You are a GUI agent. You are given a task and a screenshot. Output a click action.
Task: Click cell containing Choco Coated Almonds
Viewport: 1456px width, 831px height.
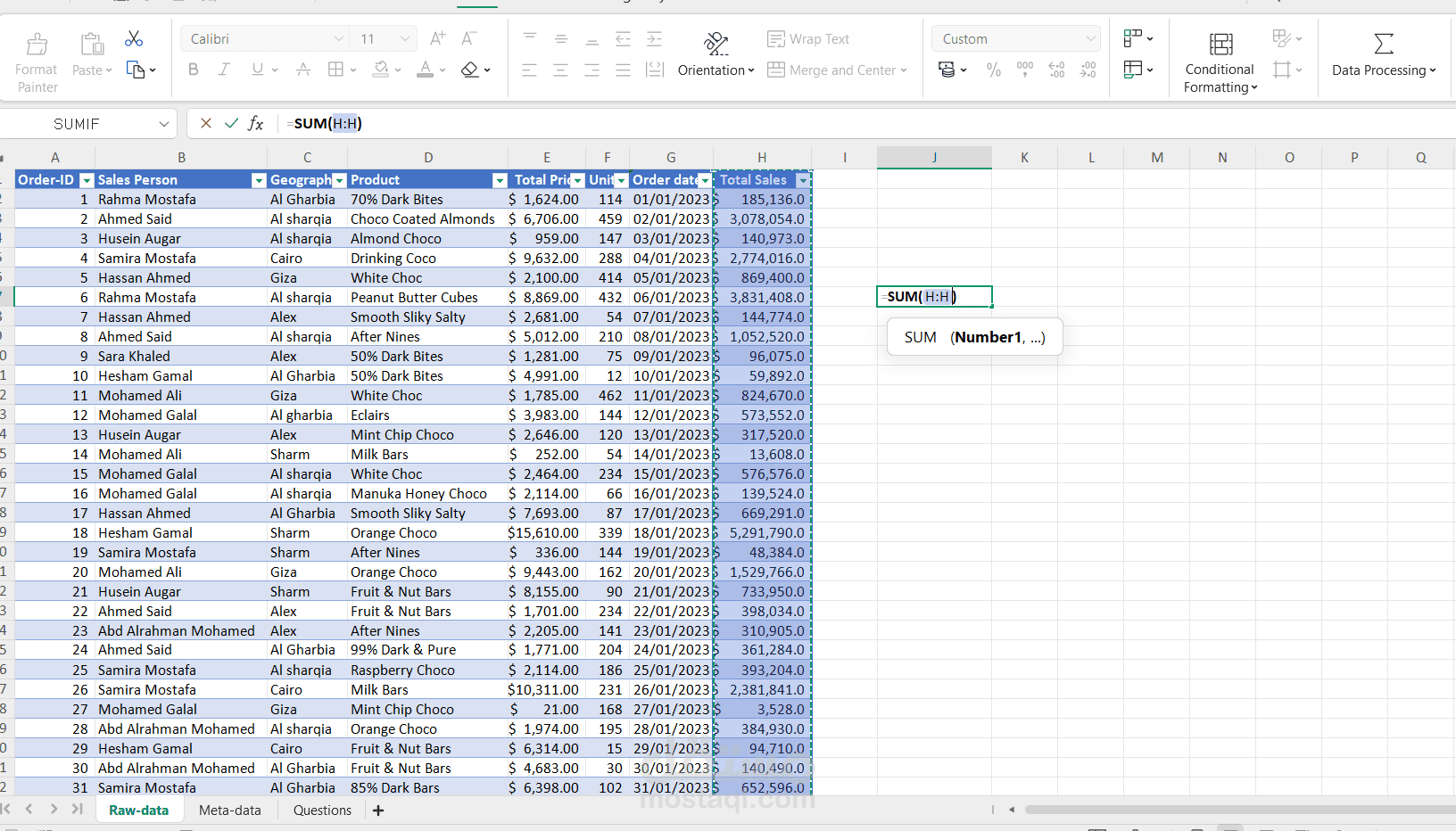(x=428, y=218)
